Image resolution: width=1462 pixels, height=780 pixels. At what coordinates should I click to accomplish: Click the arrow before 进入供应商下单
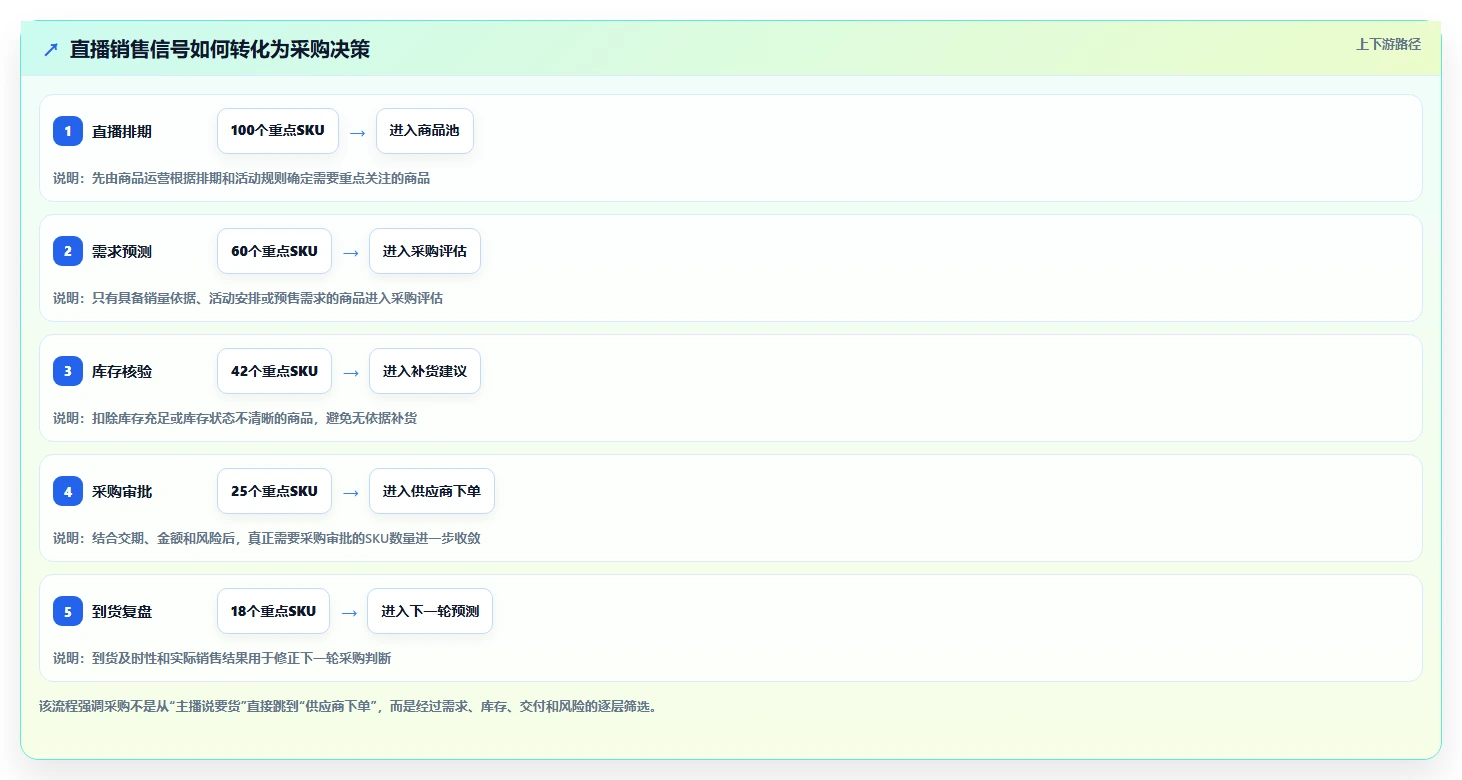(x=350, y=492)
